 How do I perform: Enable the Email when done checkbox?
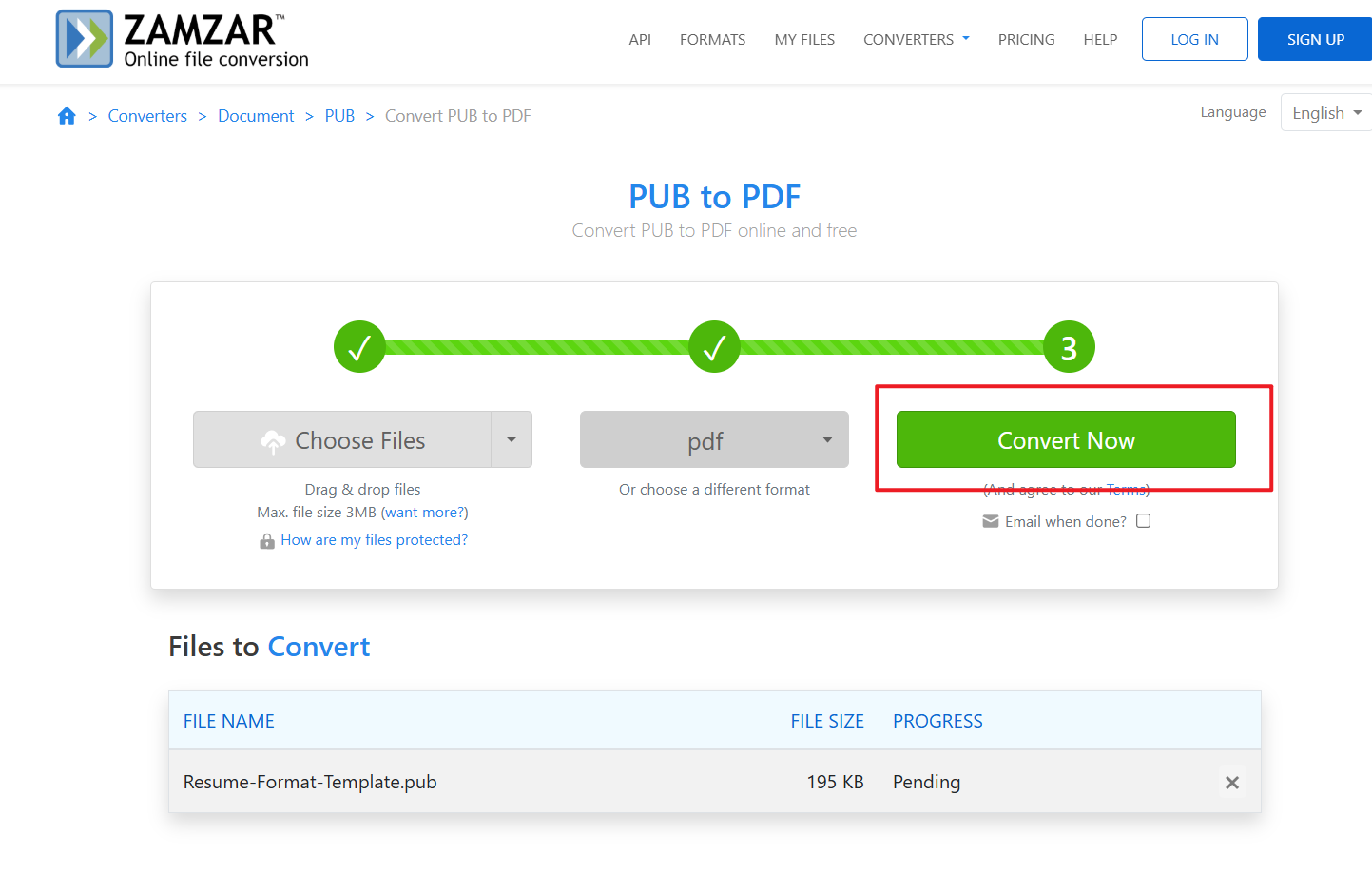pyautogui.click(x=1144, y=521)
